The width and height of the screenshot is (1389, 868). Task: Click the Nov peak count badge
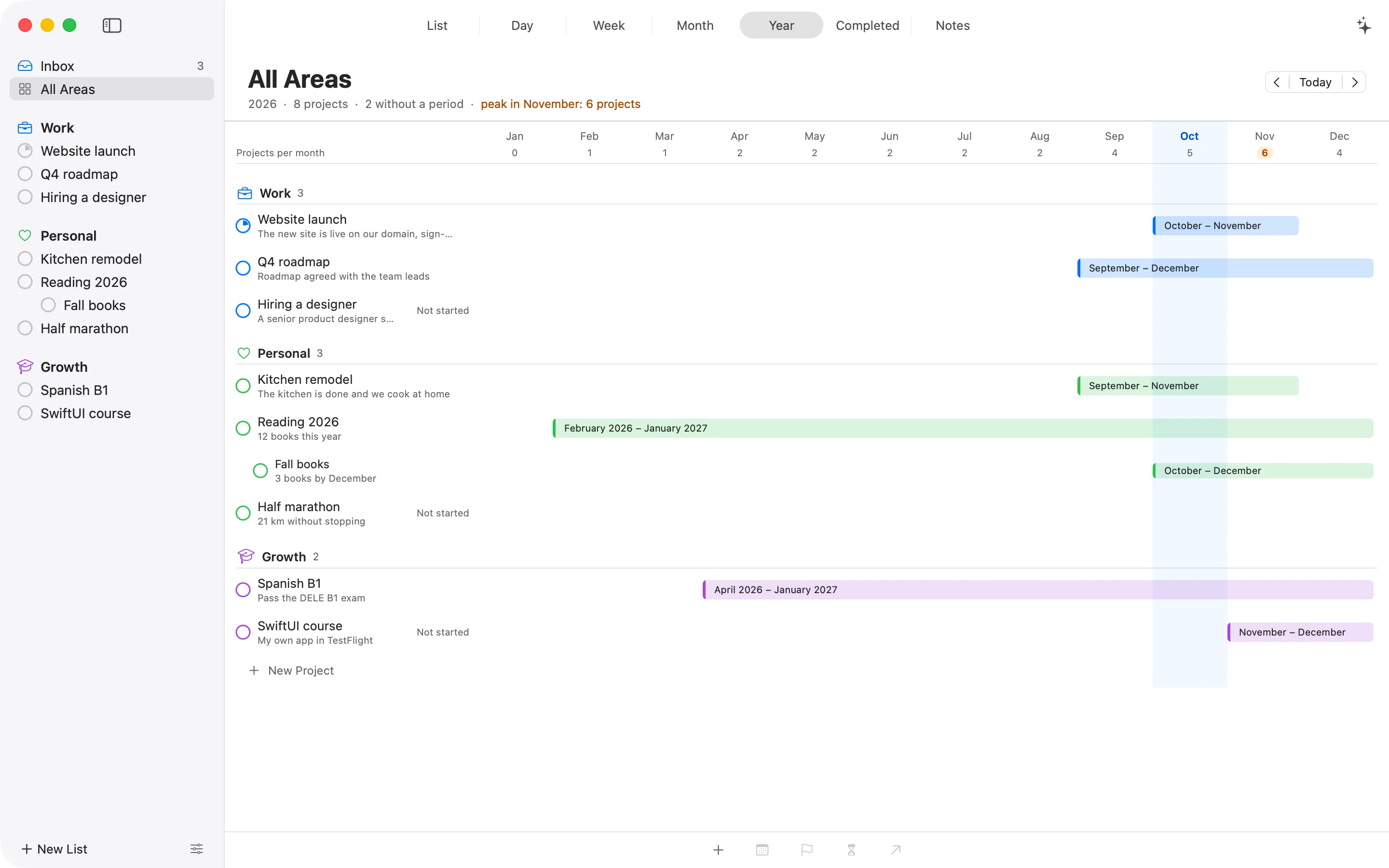click(x=1265, y=153)
